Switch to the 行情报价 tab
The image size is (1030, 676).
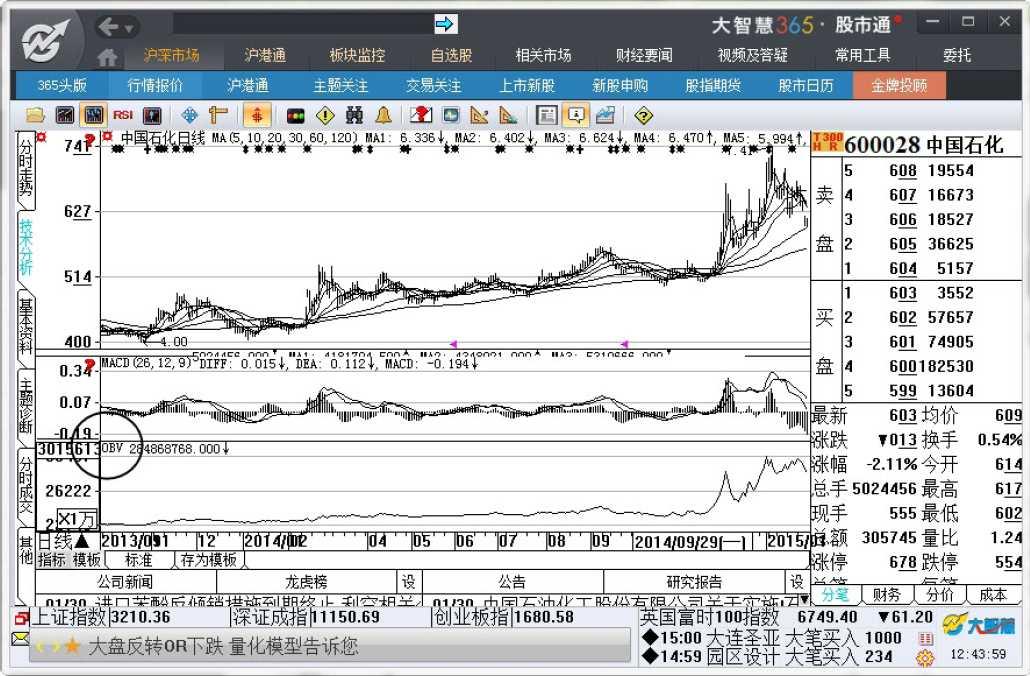point(155,85)
